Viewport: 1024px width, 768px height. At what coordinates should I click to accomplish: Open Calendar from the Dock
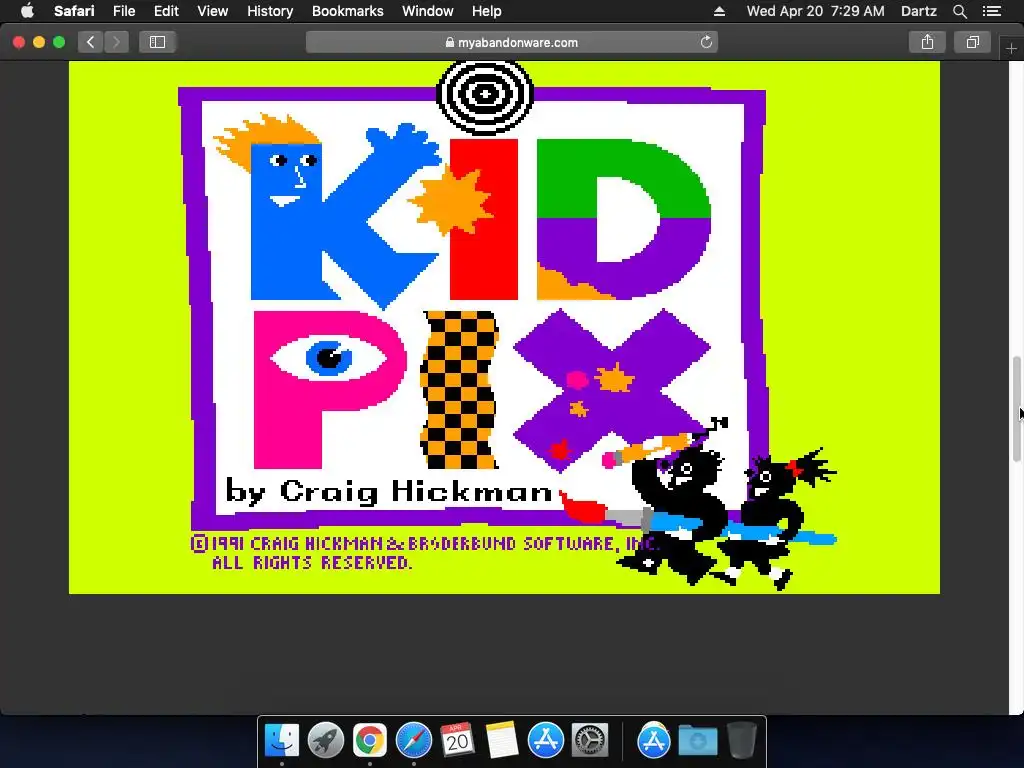point(457,740)
